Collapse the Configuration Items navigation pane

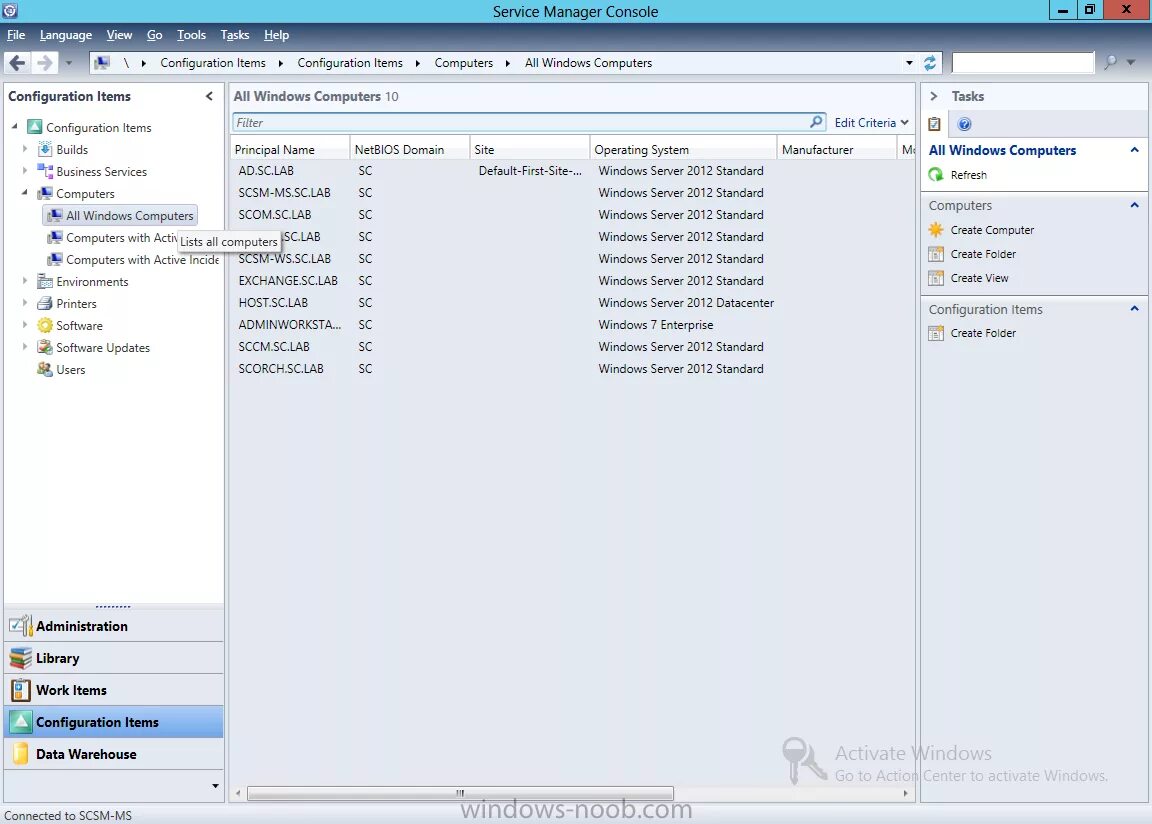pyautogui.click(x=209, y=96)
